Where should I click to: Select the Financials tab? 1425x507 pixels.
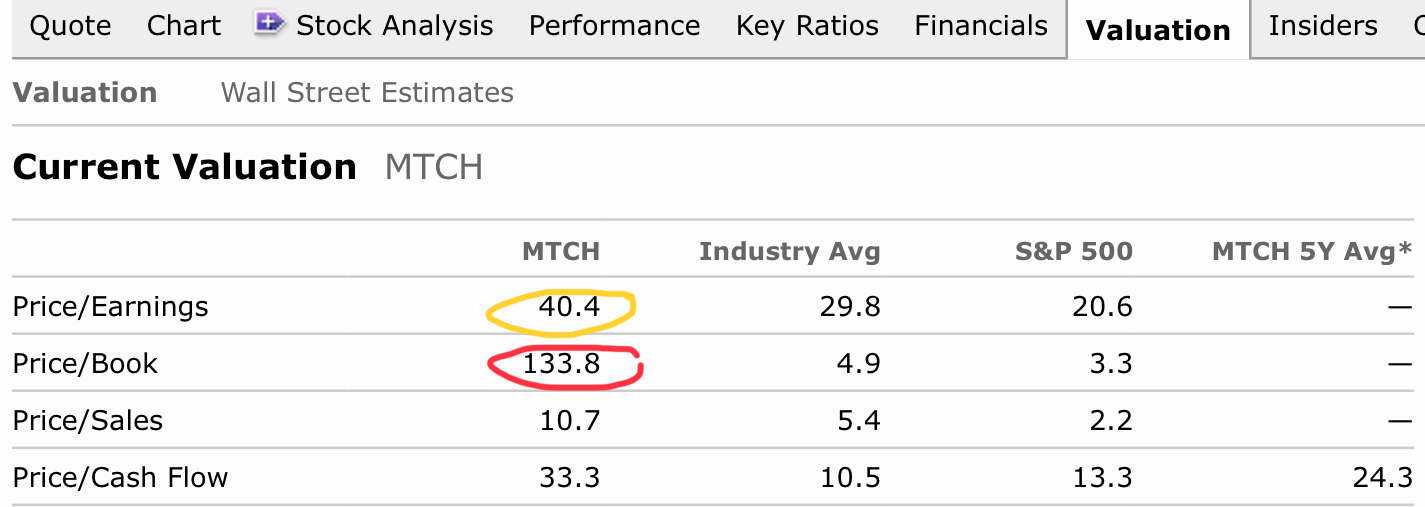981,26
